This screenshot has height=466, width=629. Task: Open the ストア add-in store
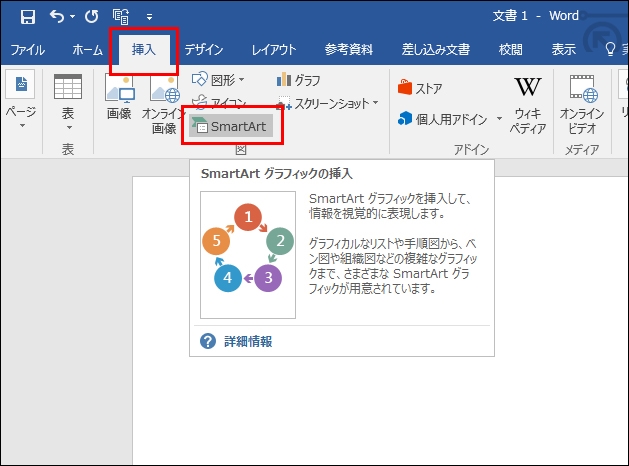(x=420, y=88)
